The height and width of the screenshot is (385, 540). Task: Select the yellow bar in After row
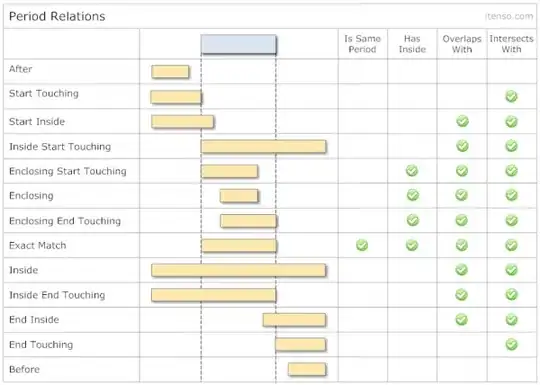[170, 72]
